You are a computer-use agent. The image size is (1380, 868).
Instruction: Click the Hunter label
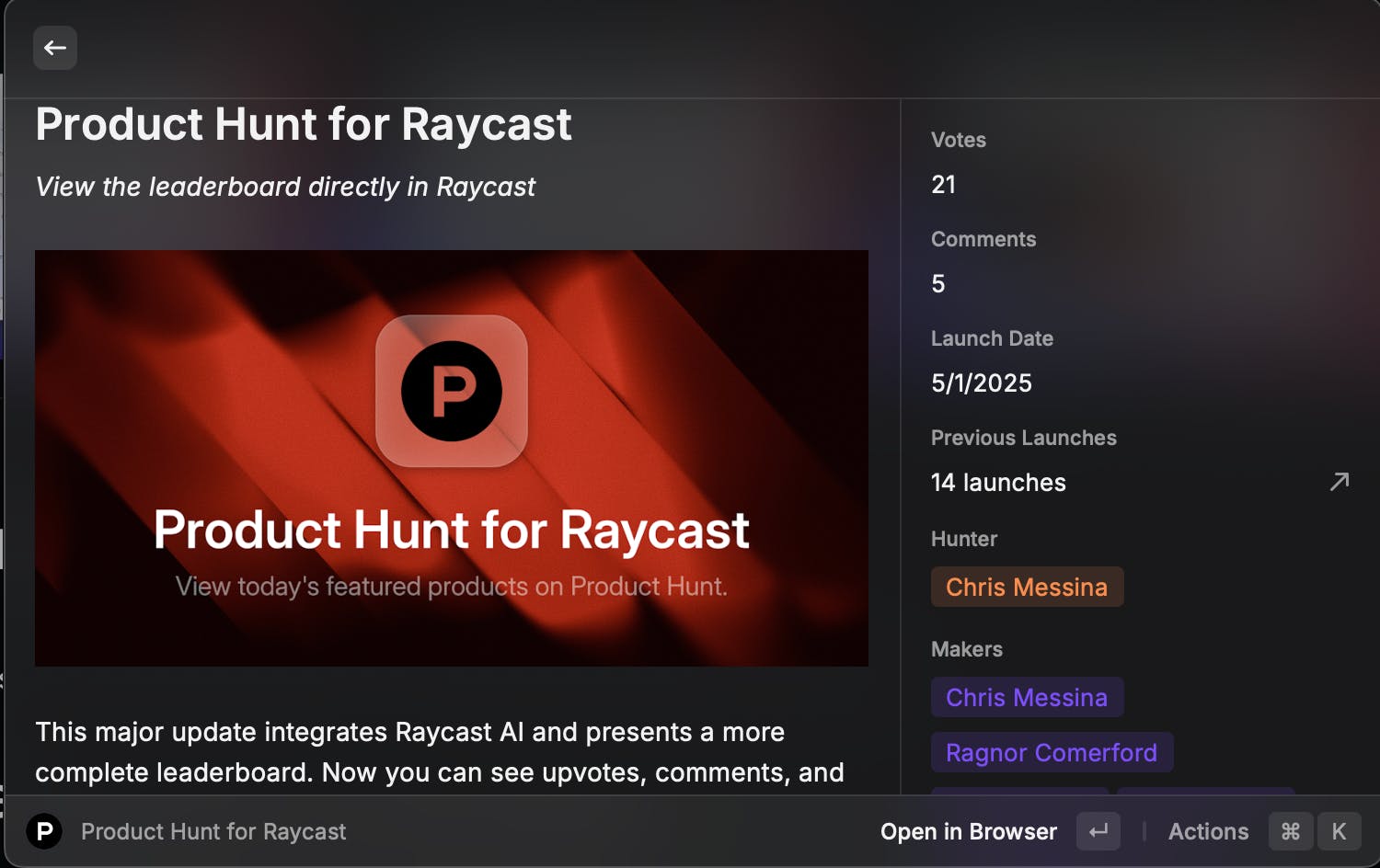tap(964, 539)
